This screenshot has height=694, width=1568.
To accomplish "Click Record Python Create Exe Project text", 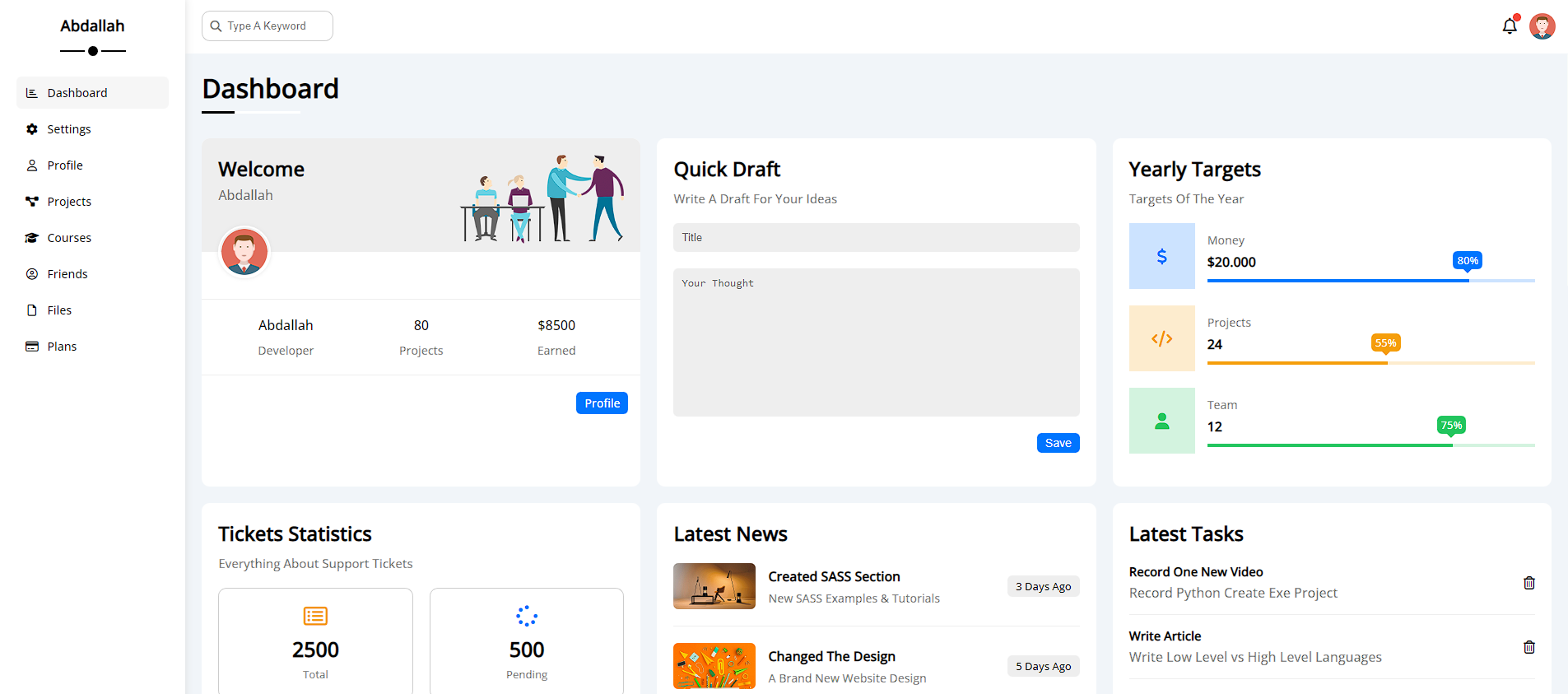I will coord(1233,593).
